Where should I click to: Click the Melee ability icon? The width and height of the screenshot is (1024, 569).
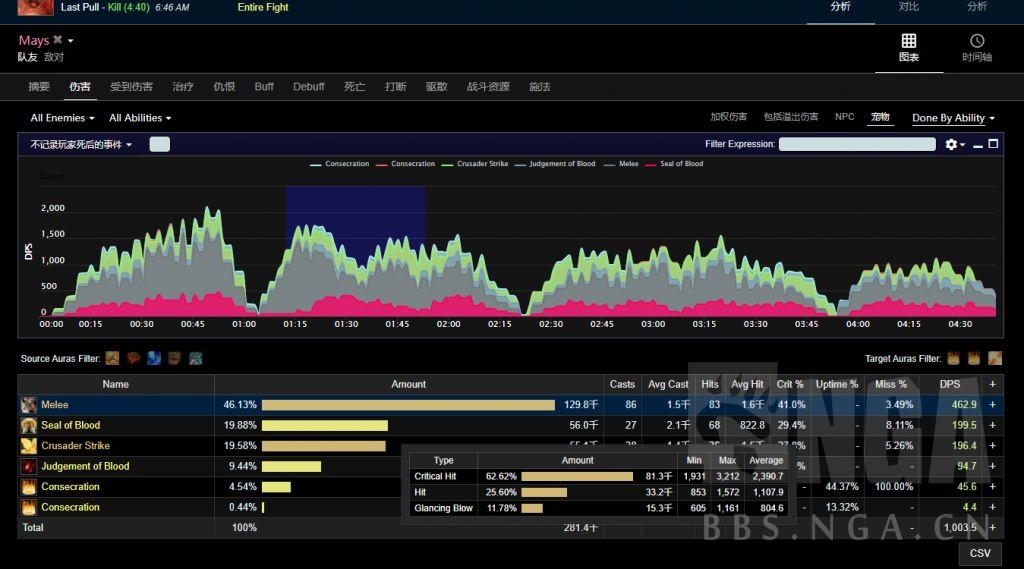[x=28, y=405]
